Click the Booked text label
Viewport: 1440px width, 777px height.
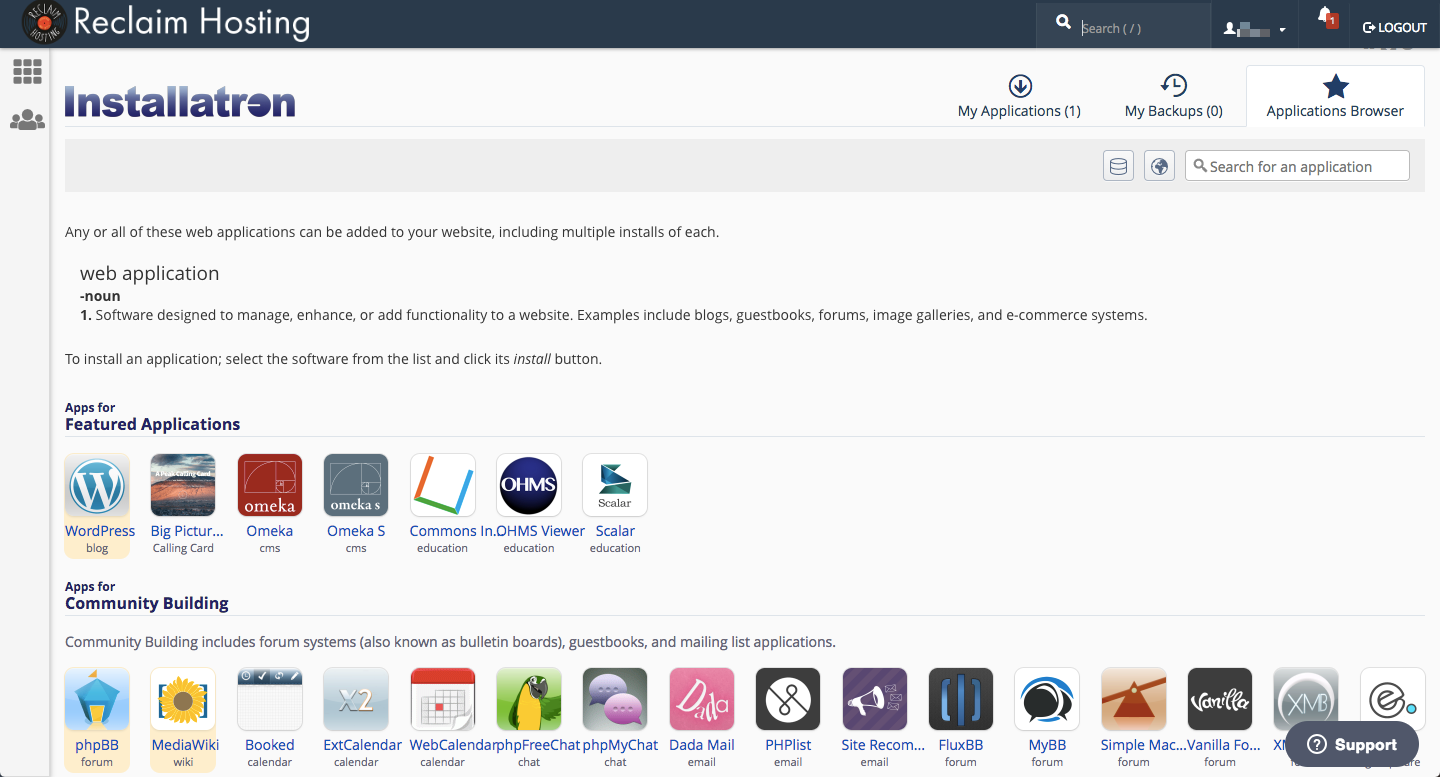pyautogui.click(x=270, y=745)
